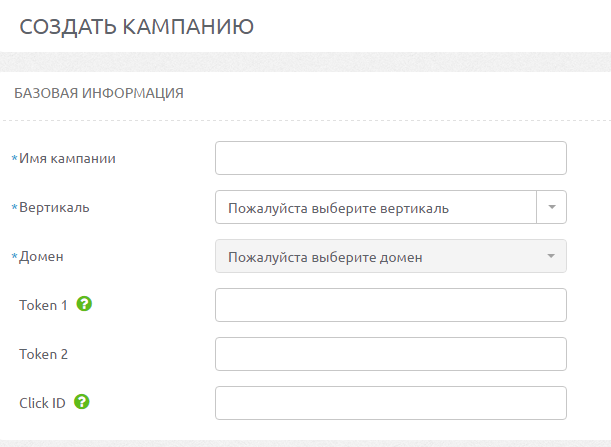Click the Домен field label
The image size is (611, 447).
[x=41, y=257]
